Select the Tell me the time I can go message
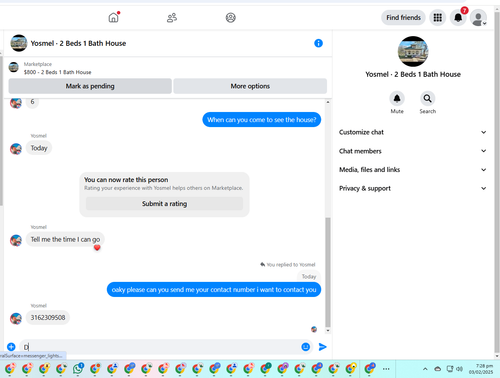 tap(65, 239)
